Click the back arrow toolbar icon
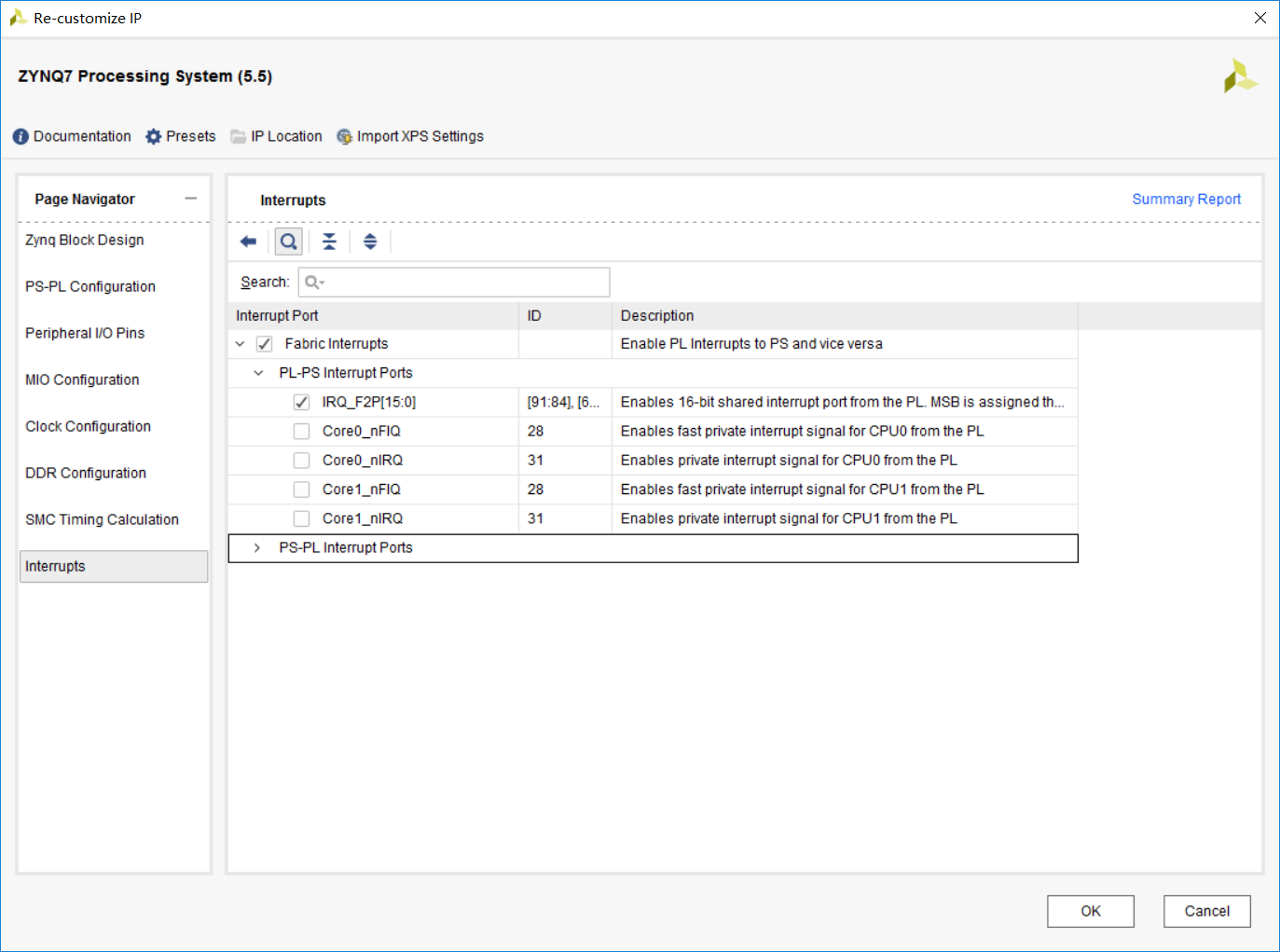The width and height of the screenshot is (1280, 952). pos(248,241)
